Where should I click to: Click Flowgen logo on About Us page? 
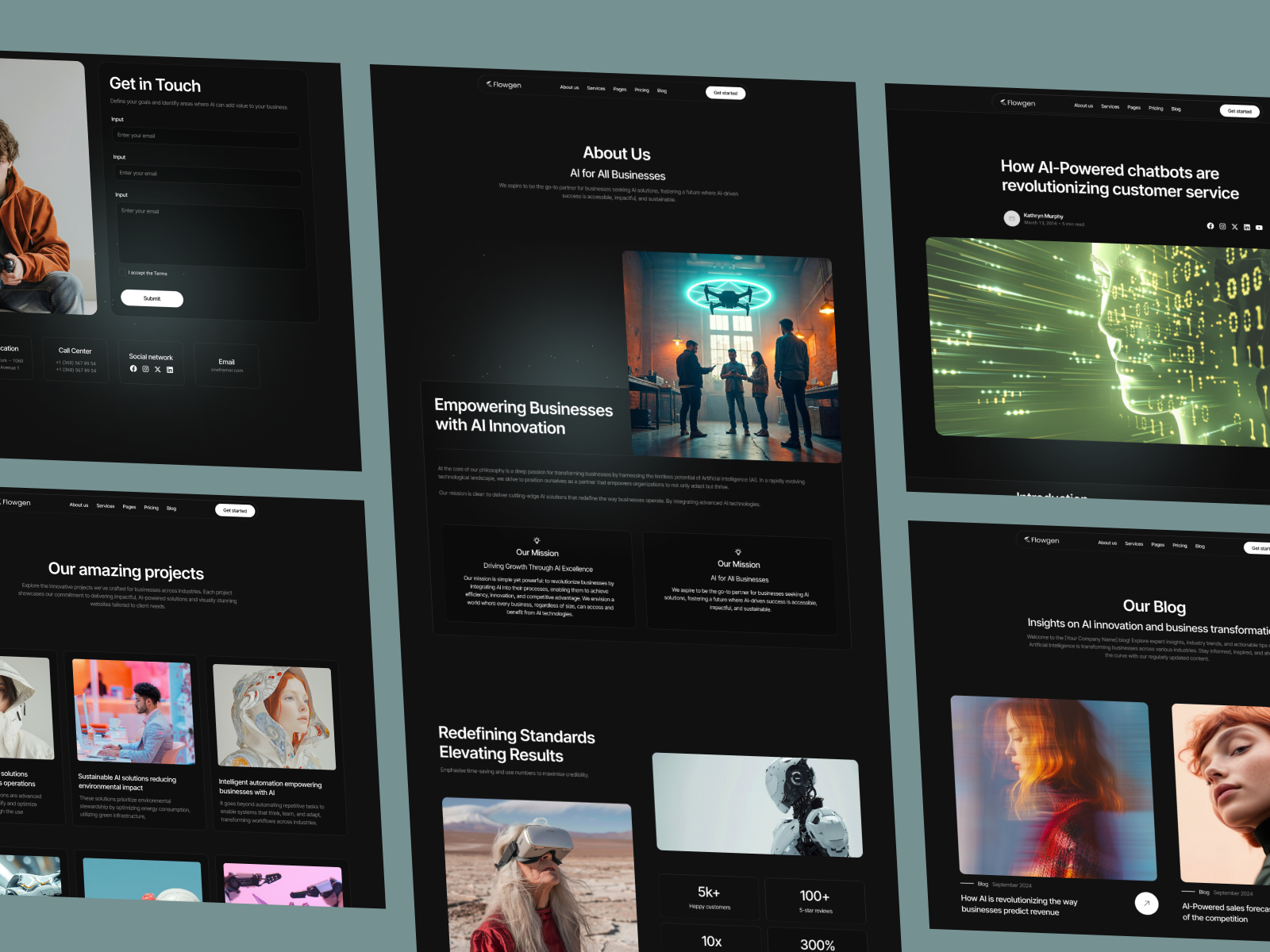click(x=504, y=84)
